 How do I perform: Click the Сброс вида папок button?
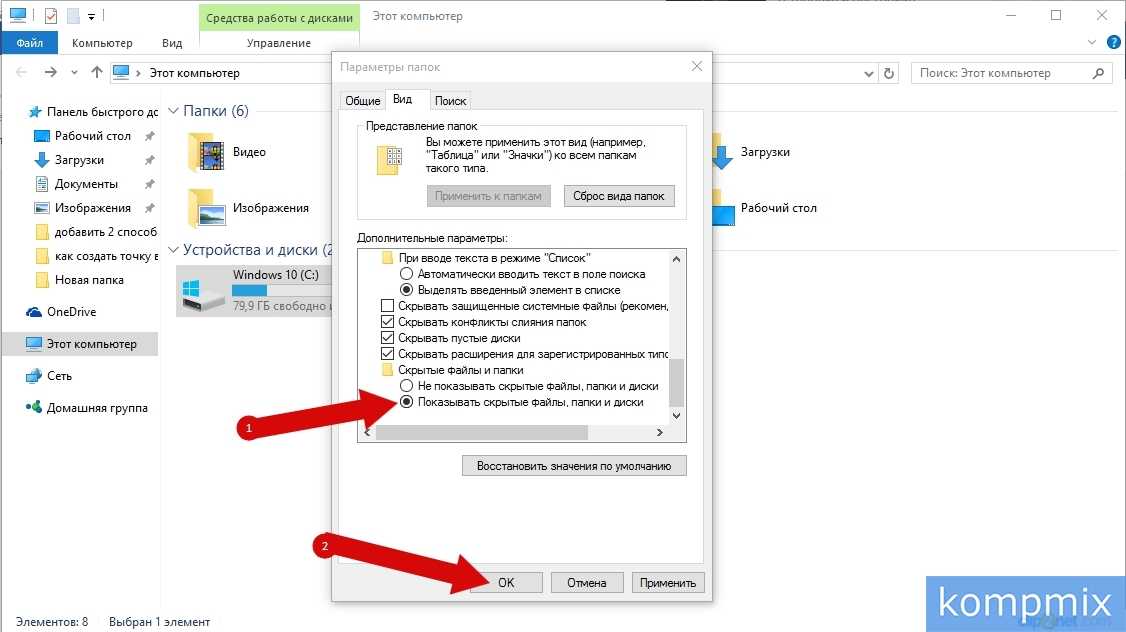click(618, 196)
